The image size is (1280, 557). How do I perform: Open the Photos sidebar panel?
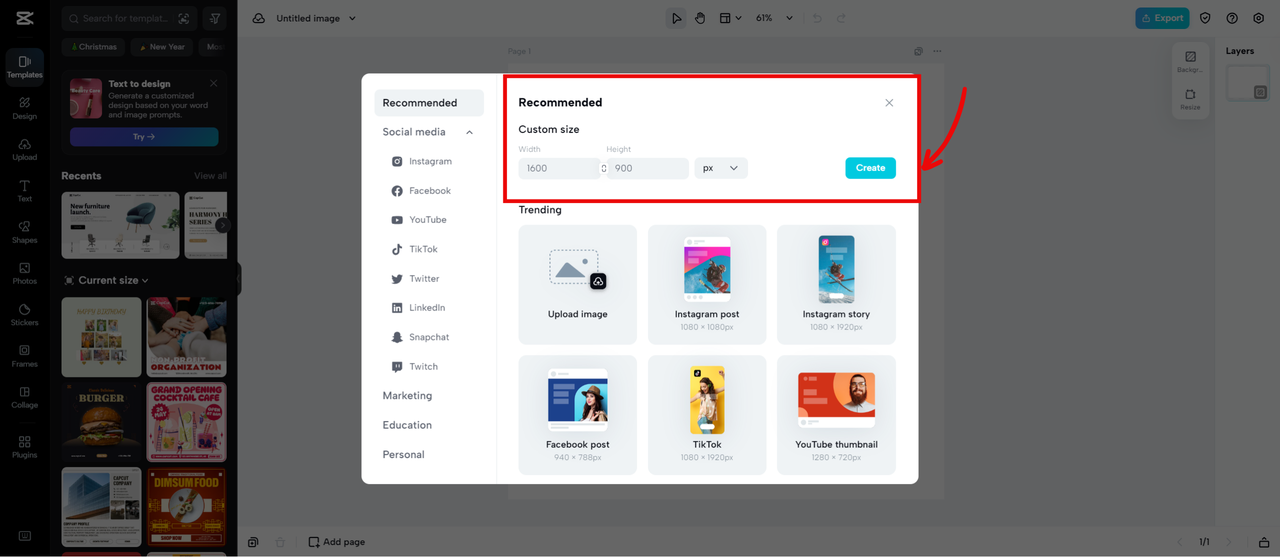[24, 273]
